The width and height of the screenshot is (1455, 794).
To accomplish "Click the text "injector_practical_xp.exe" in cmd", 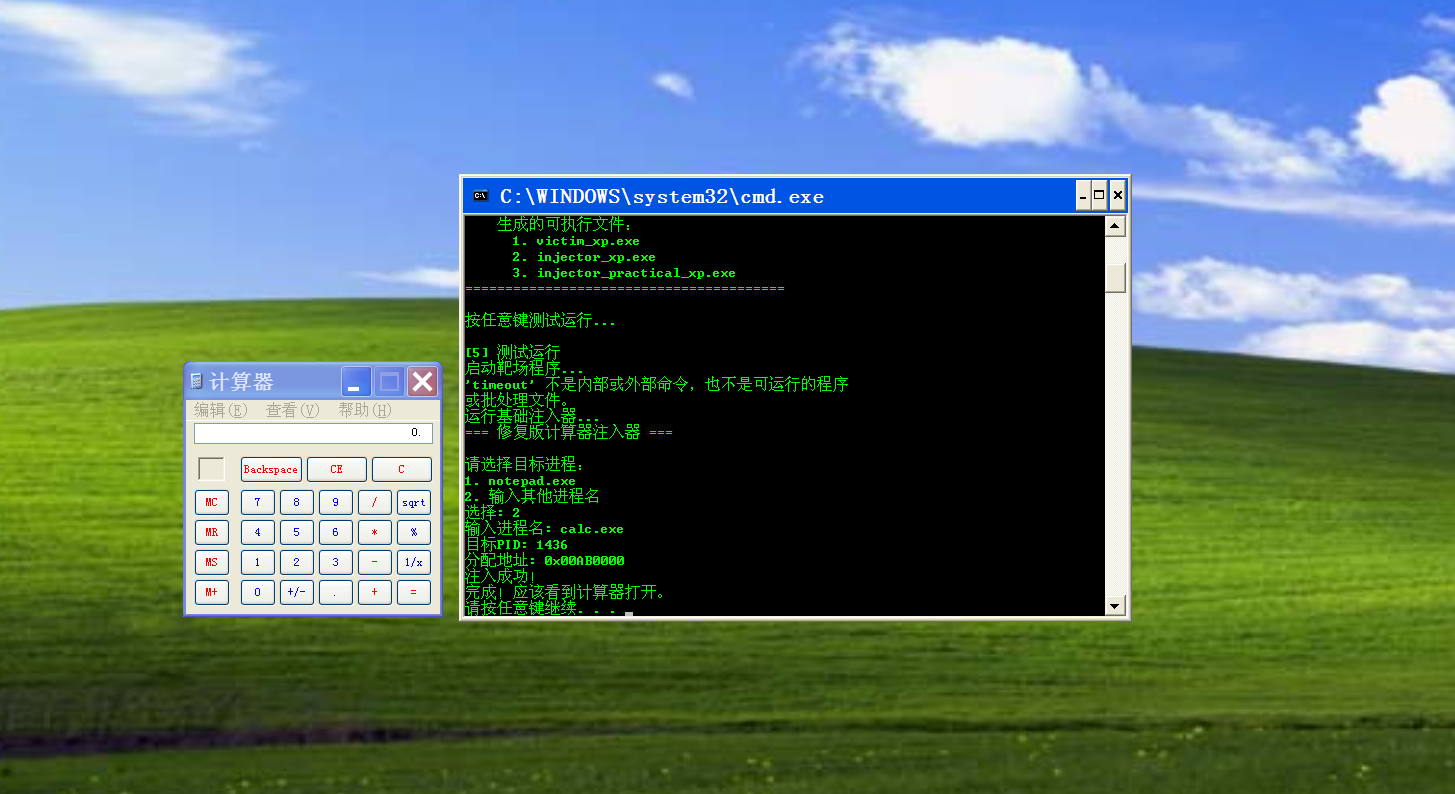I will [x=636, y=273].
